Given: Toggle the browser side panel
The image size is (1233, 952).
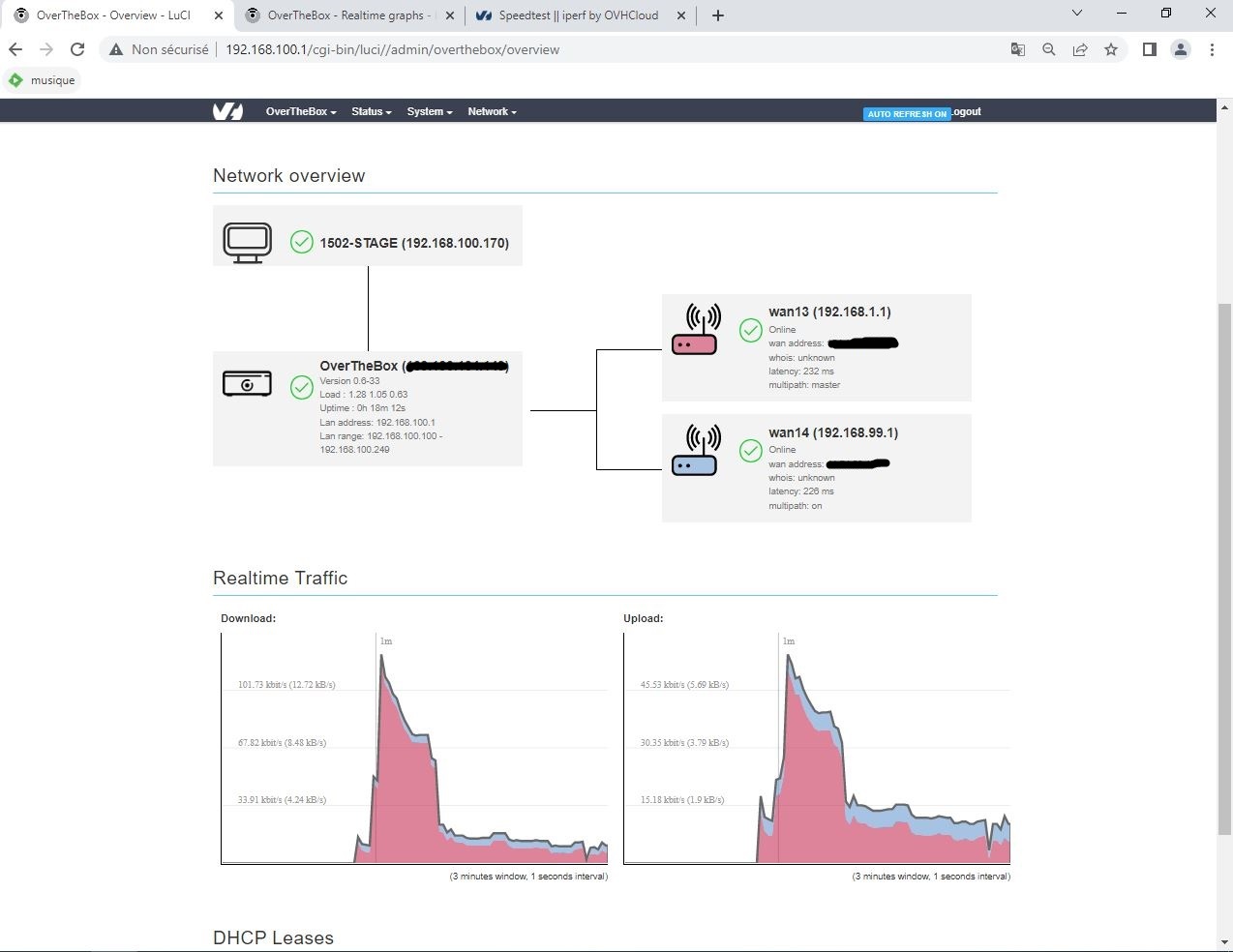Looking at the screenshot, I should tap(1149, 49).
